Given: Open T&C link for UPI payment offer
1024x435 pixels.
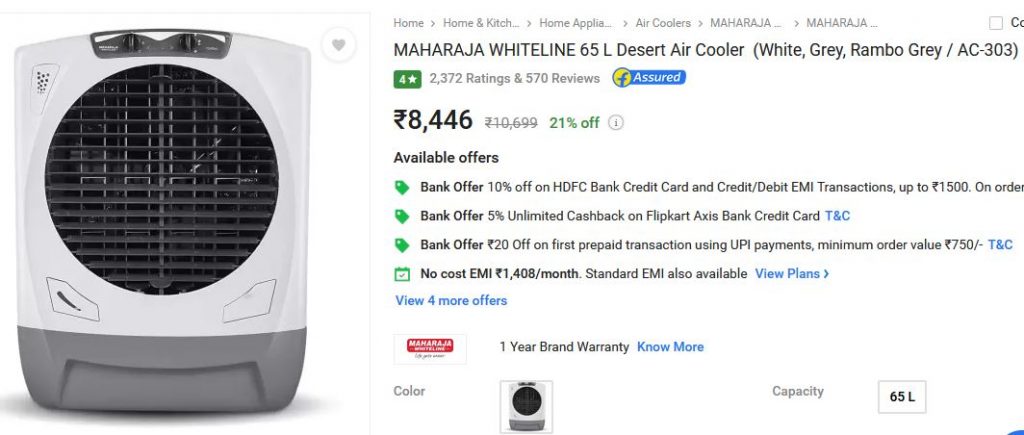Looking at the screenshot, I should point(1000,245).
